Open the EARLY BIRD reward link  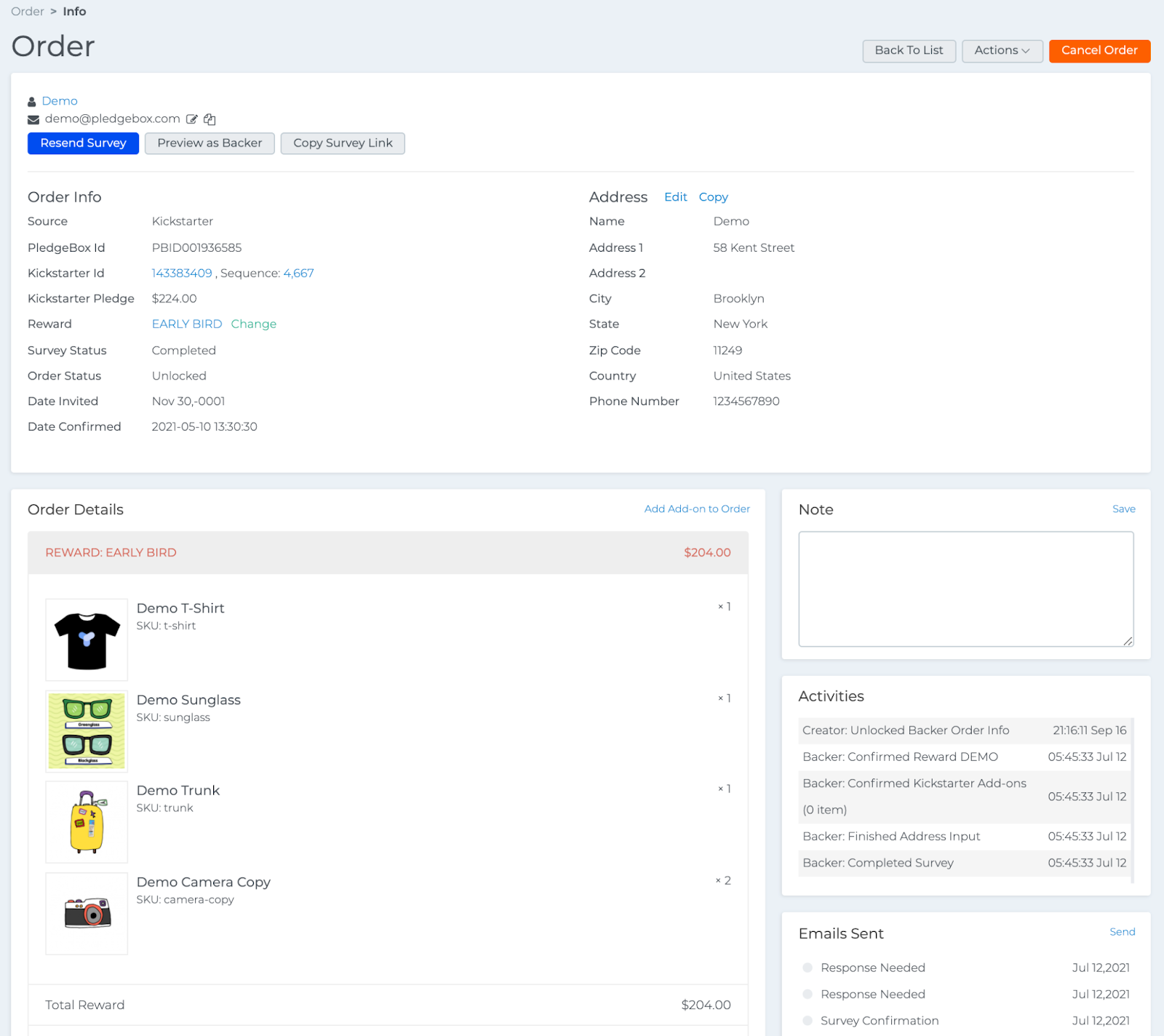point(187,324)
